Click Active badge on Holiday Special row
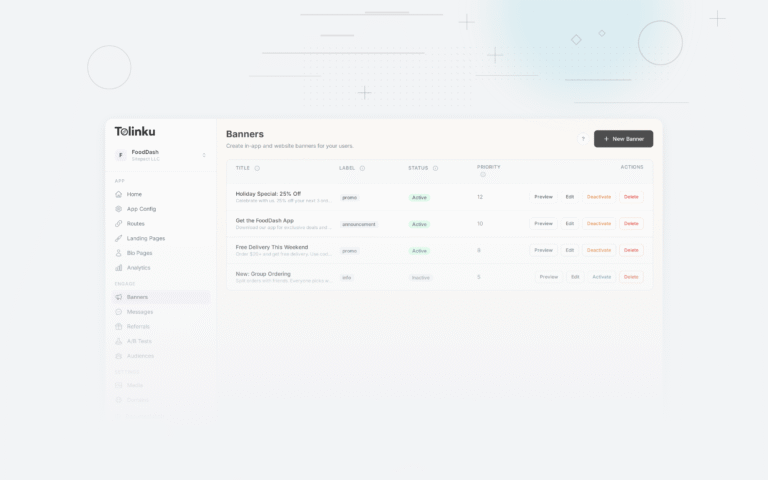 419,198
